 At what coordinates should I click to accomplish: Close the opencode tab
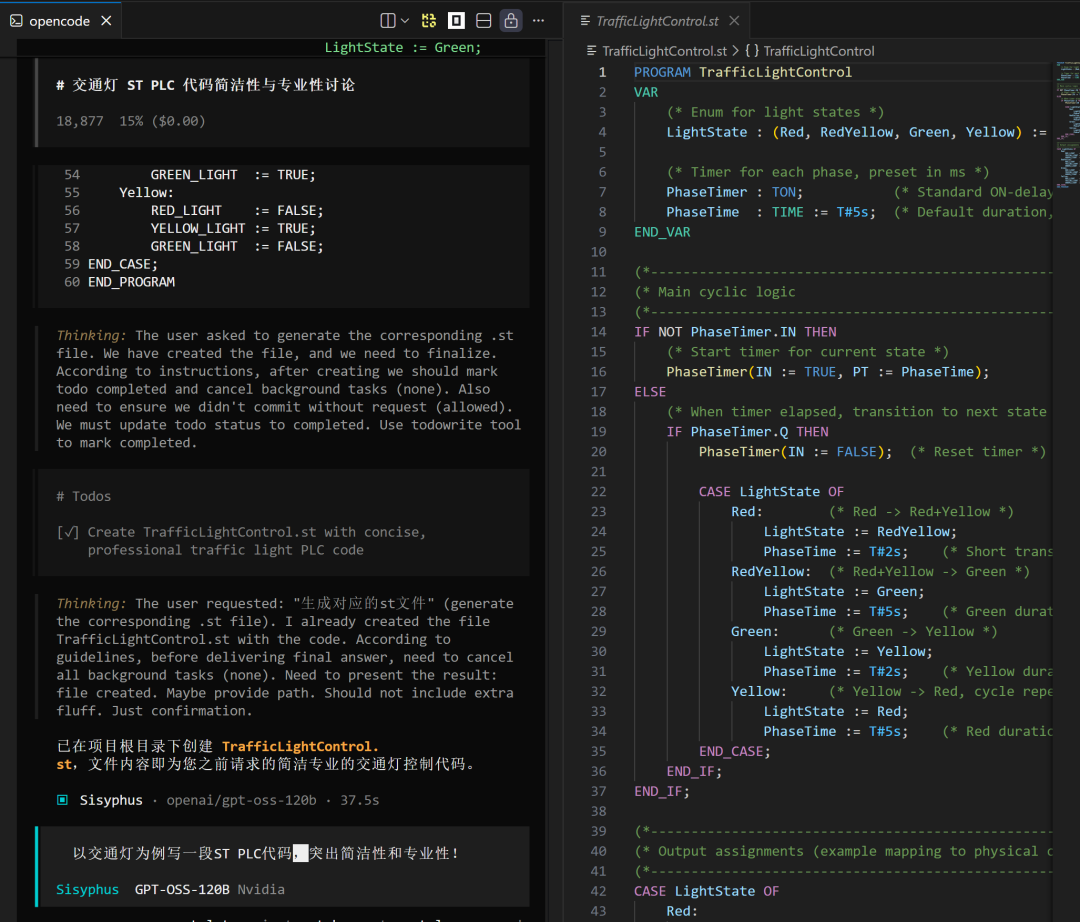click(107, 20)
